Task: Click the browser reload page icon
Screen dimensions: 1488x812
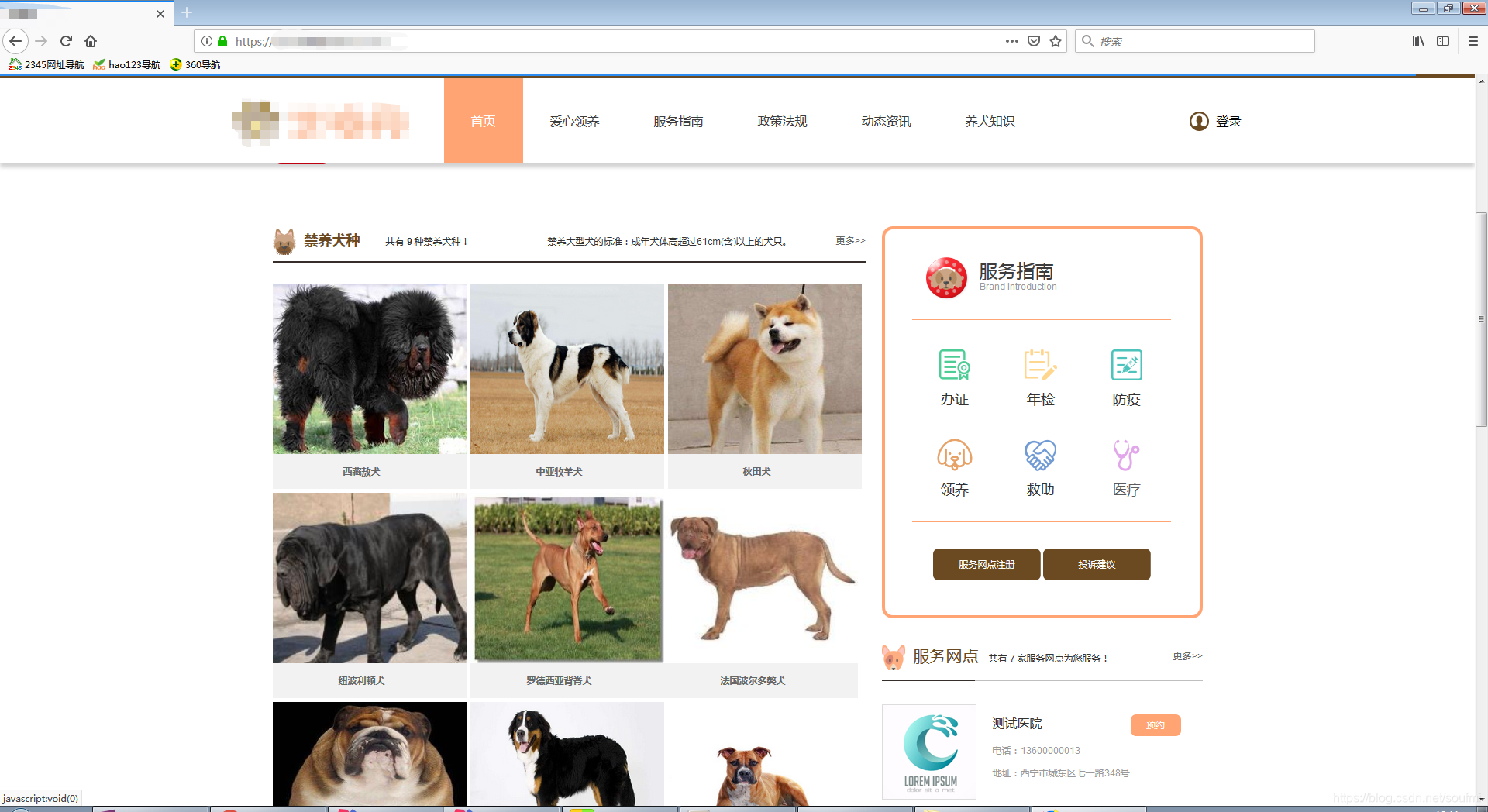Action: pos(65,41)
